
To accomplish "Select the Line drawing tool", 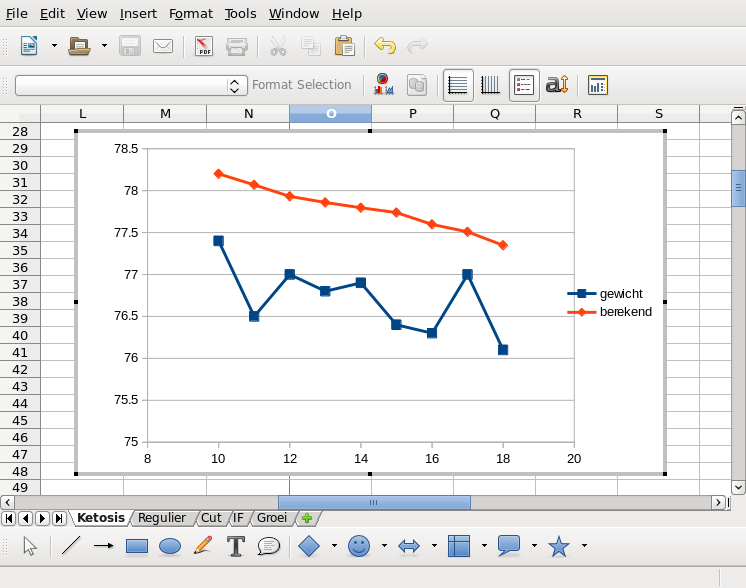I will tap(71, 546).
